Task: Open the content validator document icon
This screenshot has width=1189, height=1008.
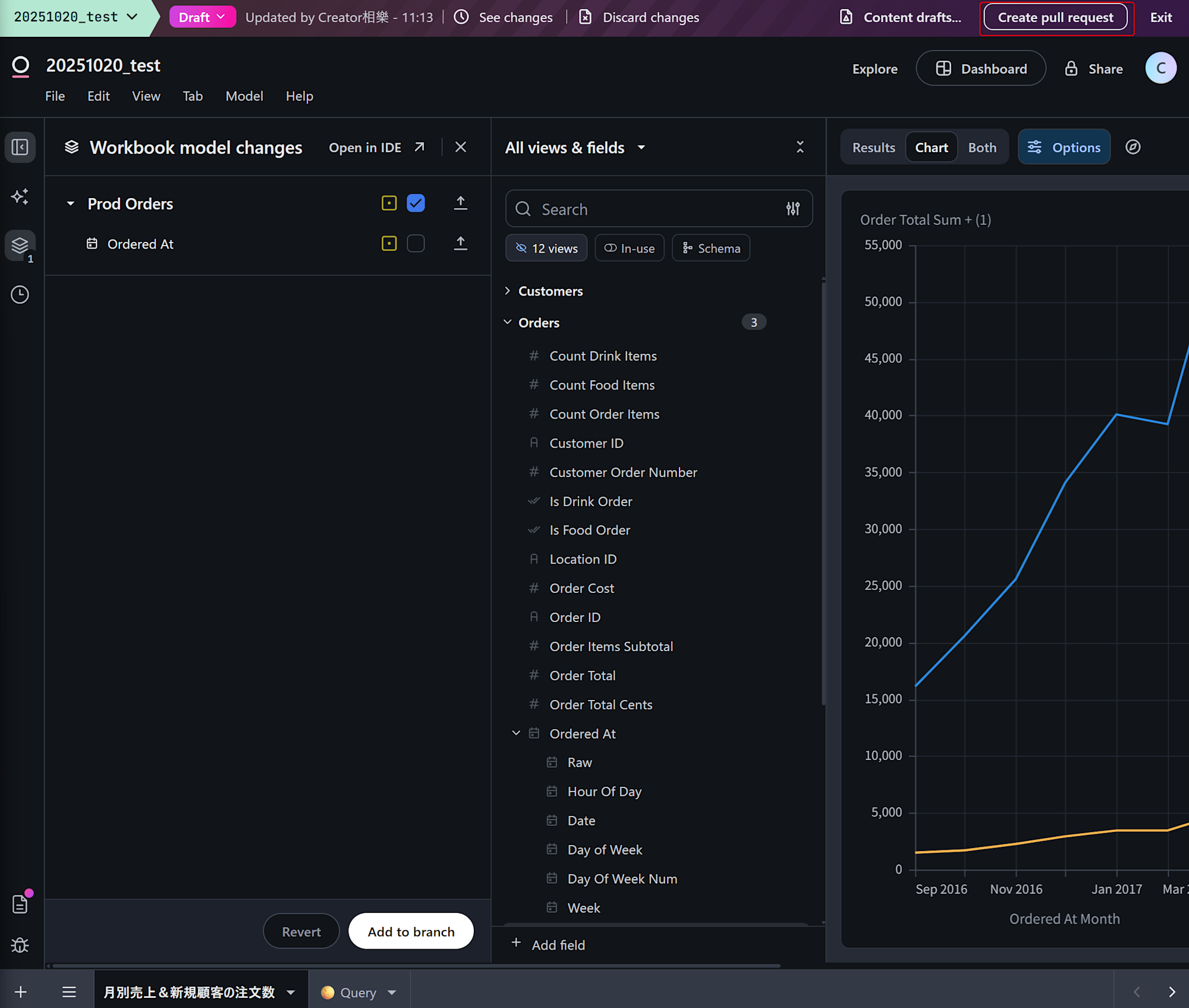Action: pyautogui.click(x=20, y=904)
